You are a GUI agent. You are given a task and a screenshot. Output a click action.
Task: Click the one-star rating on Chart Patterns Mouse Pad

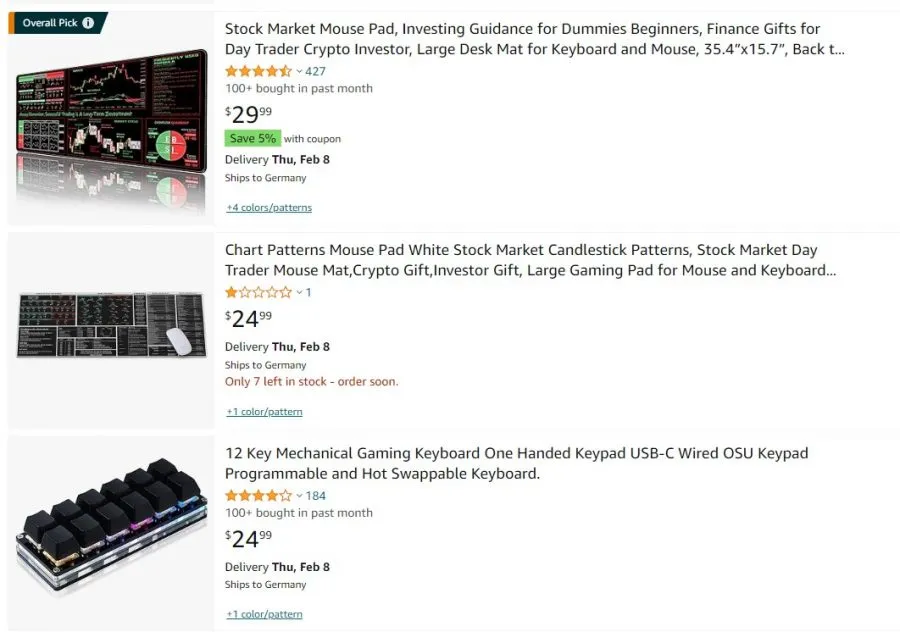pyautogui.click(x=257, y=292)
